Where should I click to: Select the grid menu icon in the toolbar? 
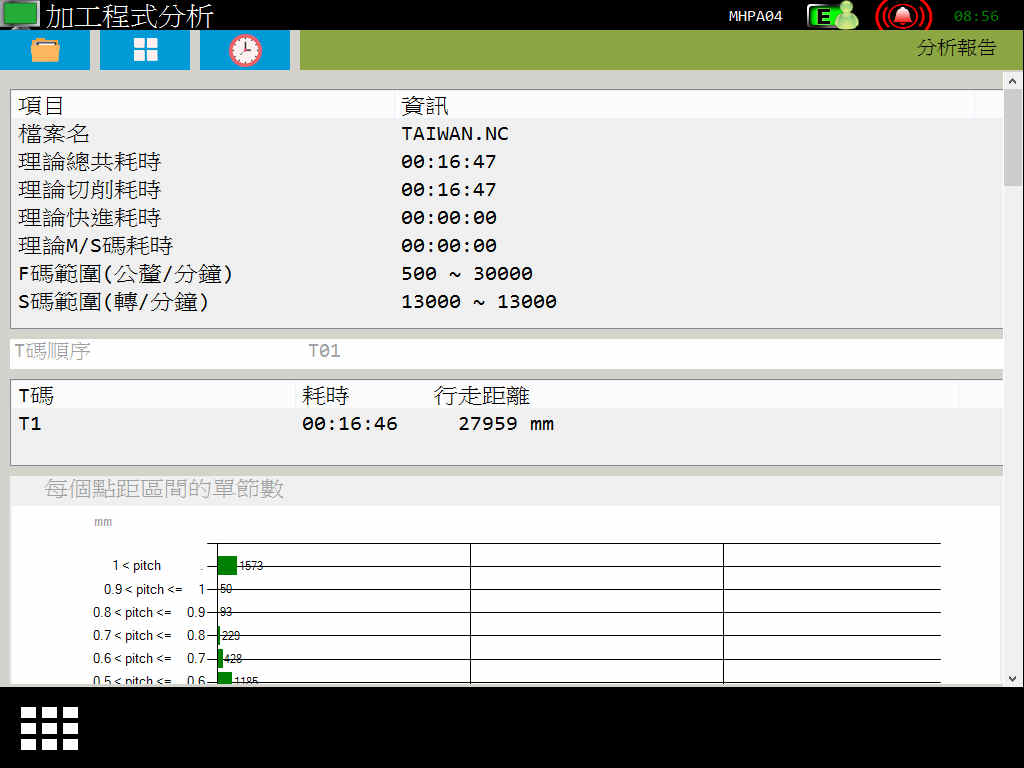(x=144, y=49)
